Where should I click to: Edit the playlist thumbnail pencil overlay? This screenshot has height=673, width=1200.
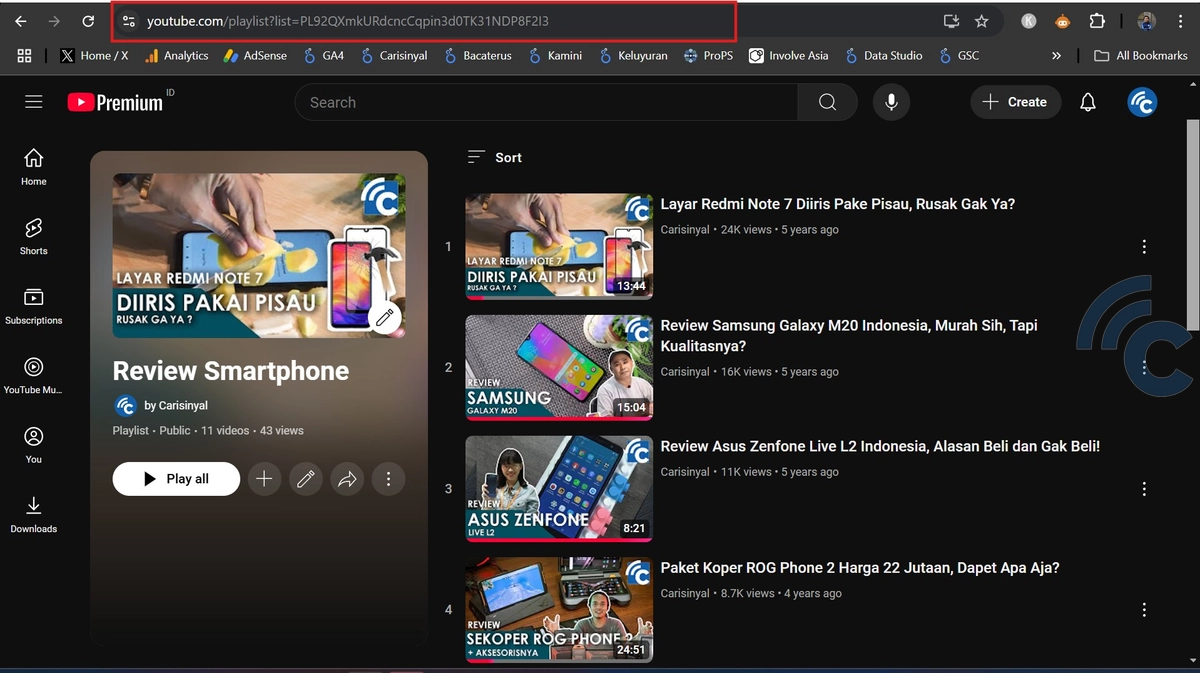(384, 318)
